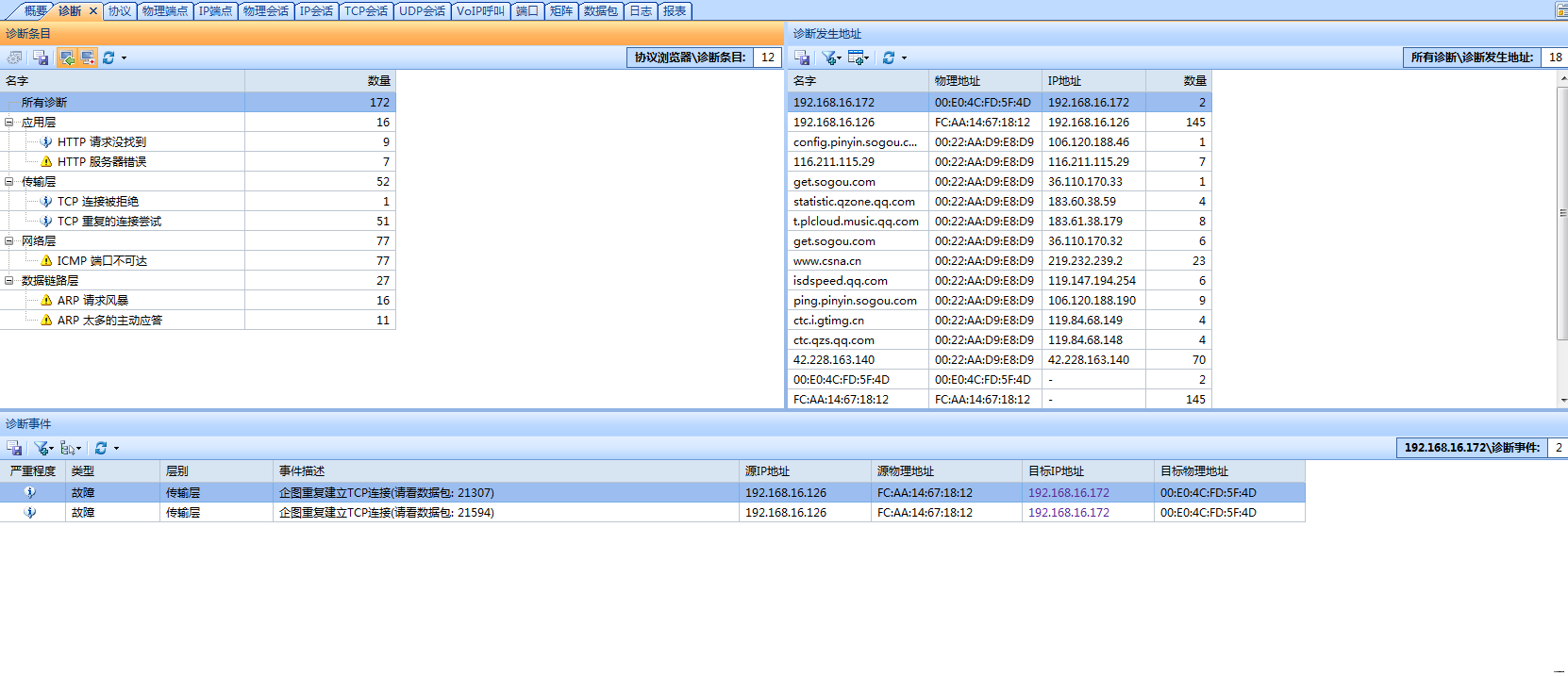Image resolution: width=1568 pixels, height=676 pixels.
Task: Close the 诊断 tab
Action: point(93,11)
